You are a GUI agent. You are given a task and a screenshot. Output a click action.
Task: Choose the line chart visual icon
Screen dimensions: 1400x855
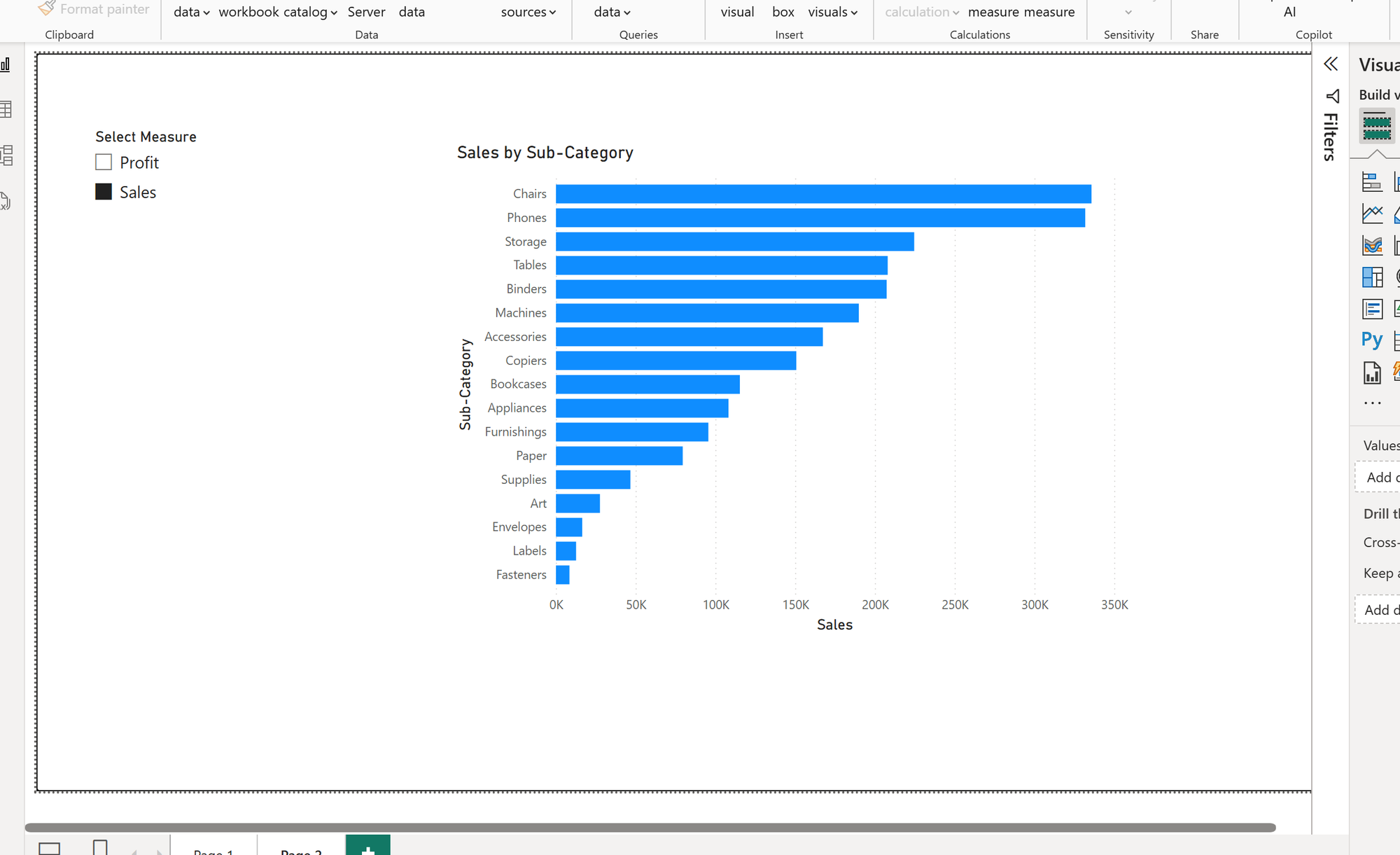[1372, 214]
